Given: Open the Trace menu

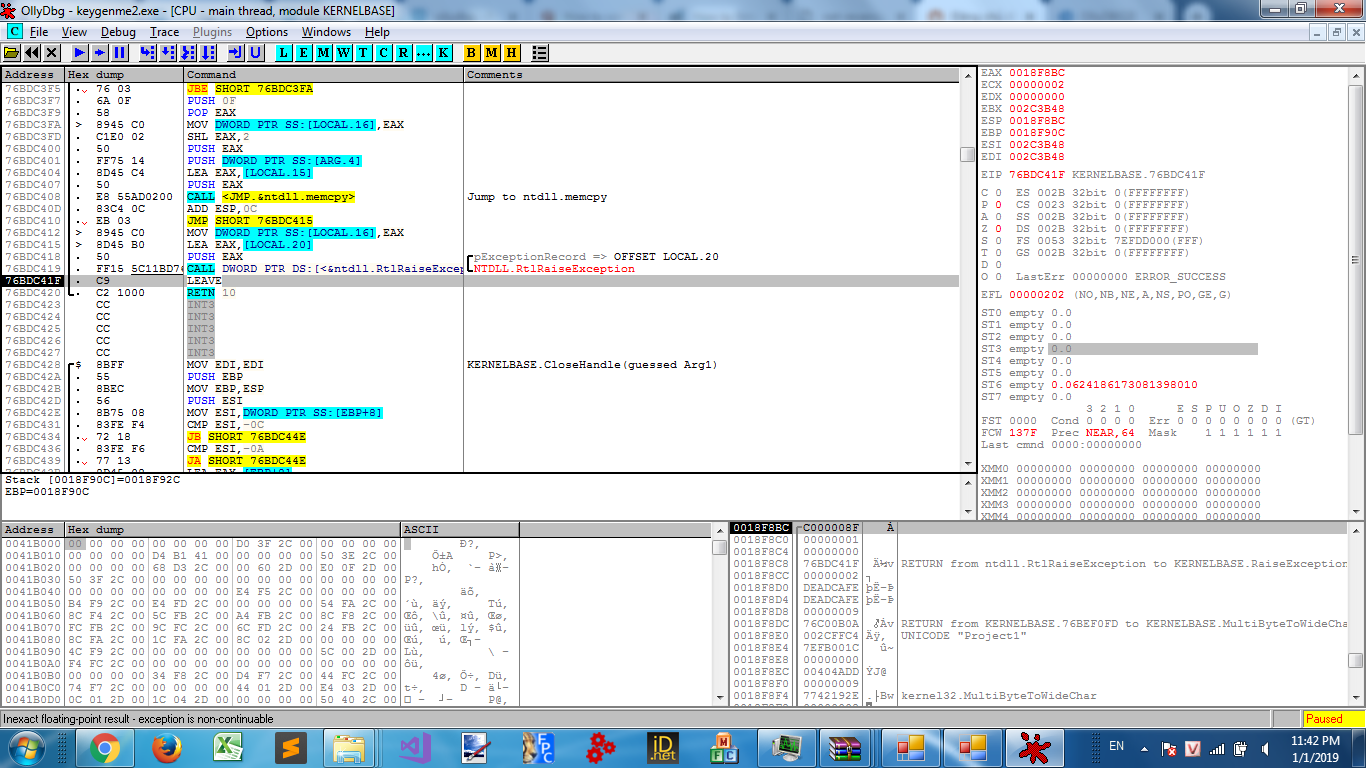Looking at the screenshot, I should 164,32.
